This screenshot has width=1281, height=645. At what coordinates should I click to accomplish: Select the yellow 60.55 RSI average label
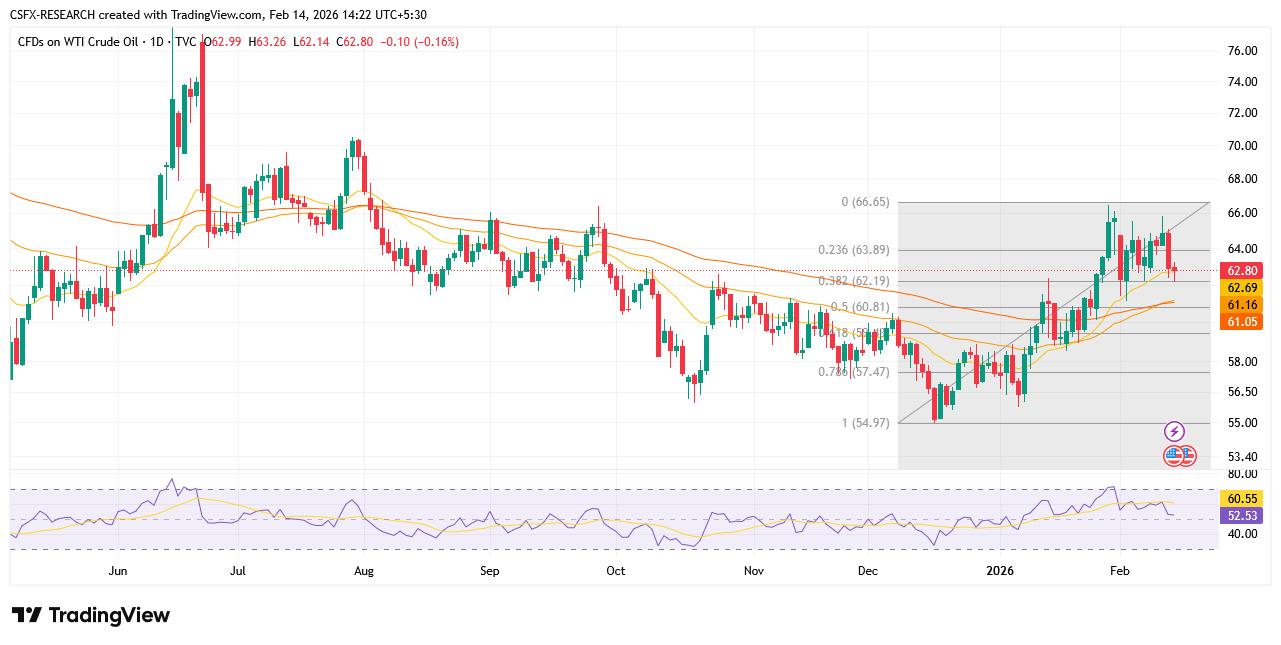(x=1241, y=498)
